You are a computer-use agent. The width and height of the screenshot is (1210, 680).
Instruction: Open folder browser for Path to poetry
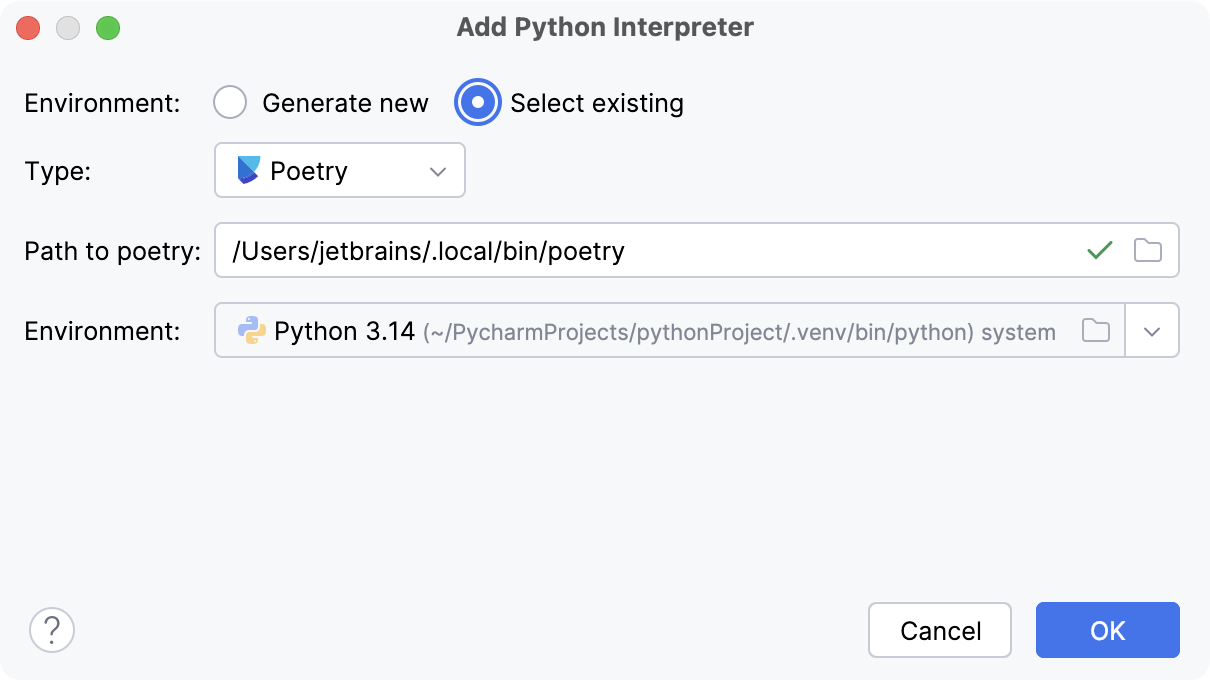(x=1147, y=250)
